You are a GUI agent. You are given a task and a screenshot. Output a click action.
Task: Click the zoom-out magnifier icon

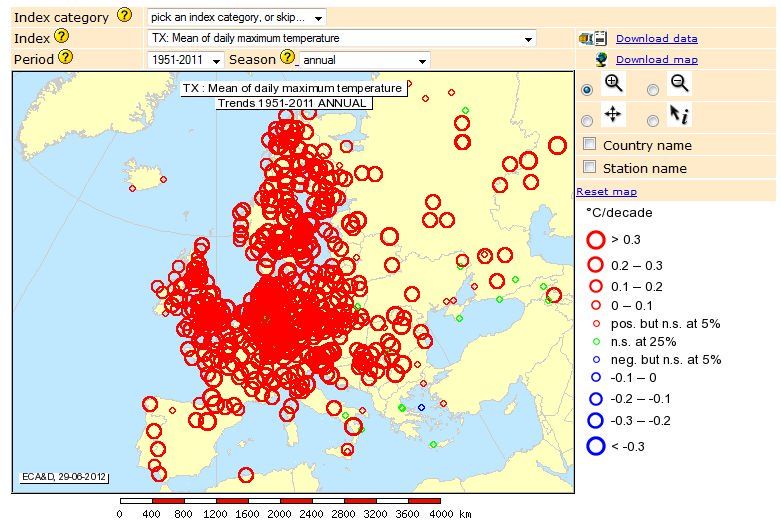pos(679,83)
